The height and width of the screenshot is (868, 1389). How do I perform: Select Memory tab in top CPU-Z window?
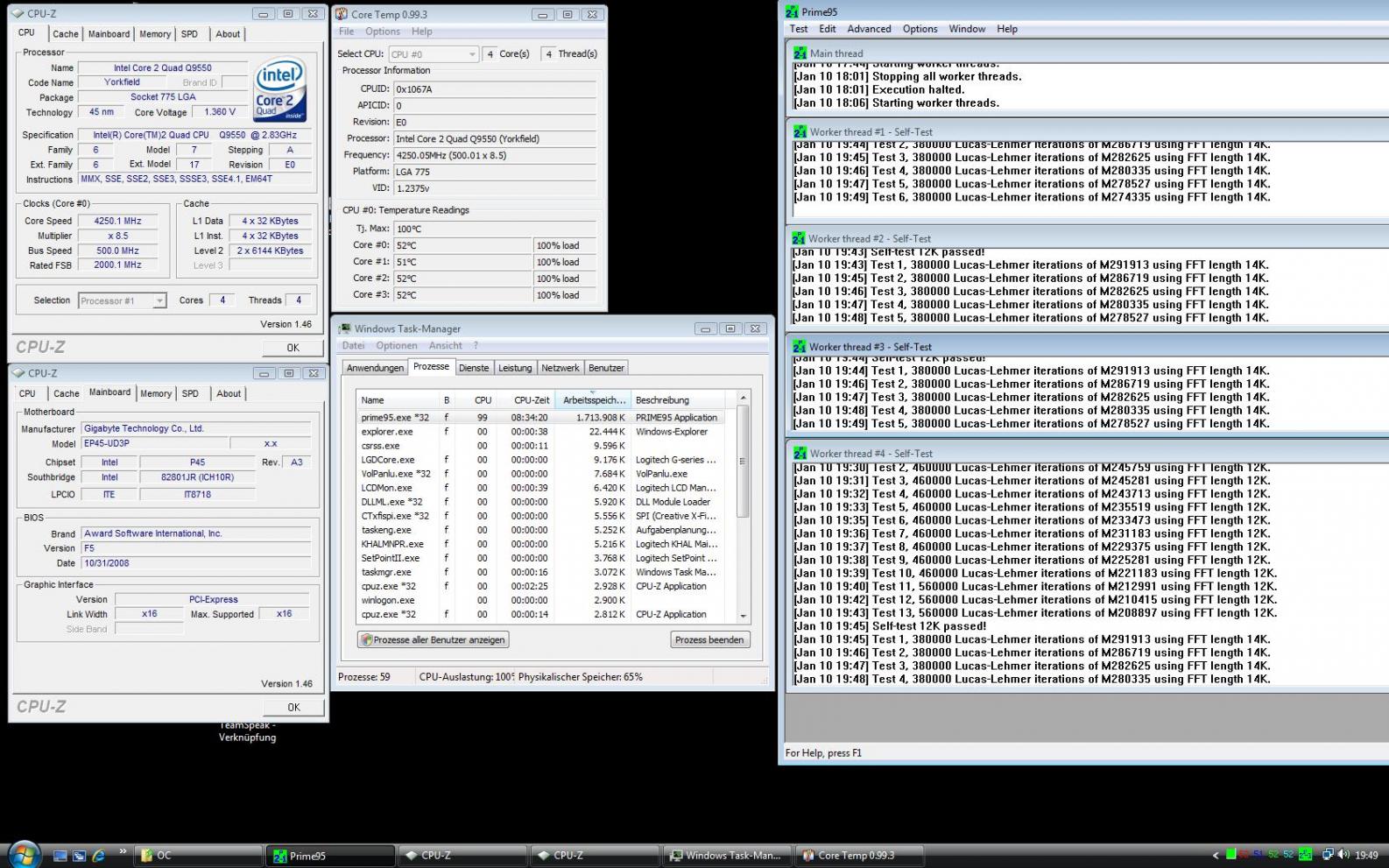tap(155, 34)
